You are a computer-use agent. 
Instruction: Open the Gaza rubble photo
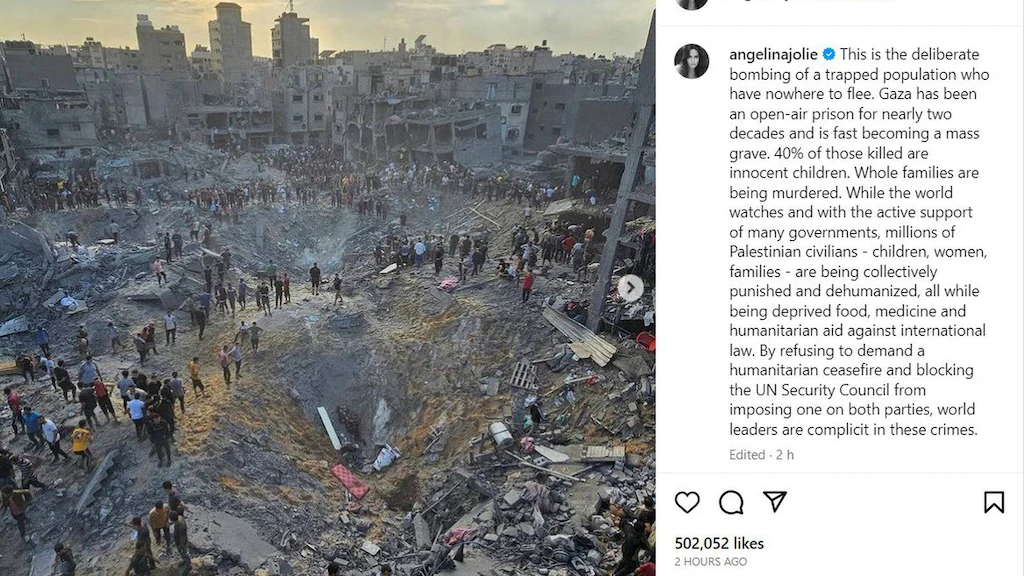(327, 288)
